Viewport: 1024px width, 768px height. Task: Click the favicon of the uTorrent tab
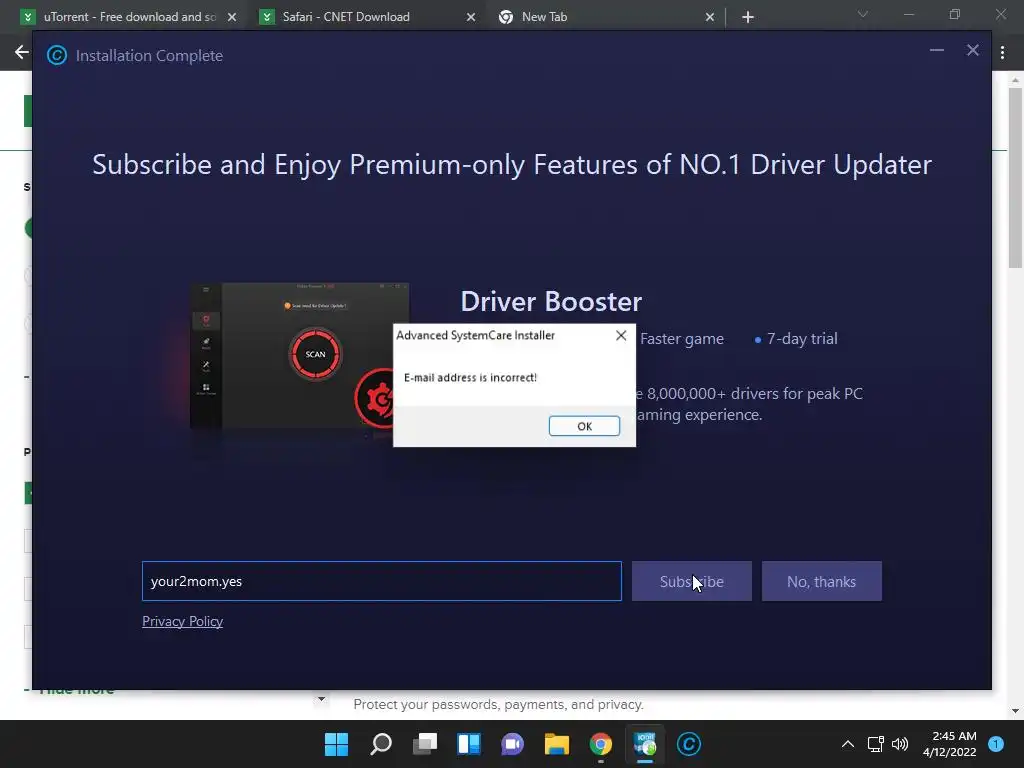[28, 17]
